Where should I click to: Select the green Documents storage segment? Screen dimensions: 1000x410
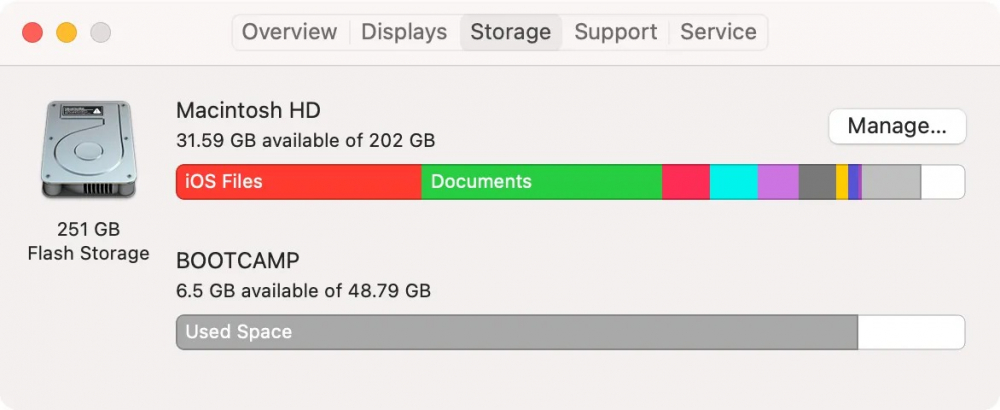(x=541, y=182)
